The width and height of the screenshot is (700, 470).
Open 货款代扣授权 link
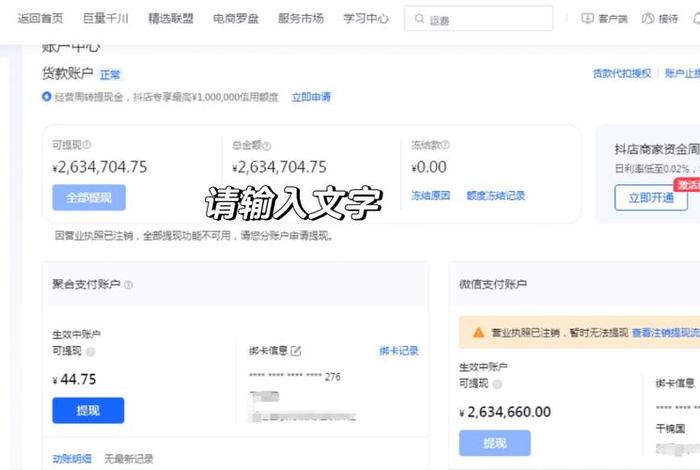[x=622, y=73]
